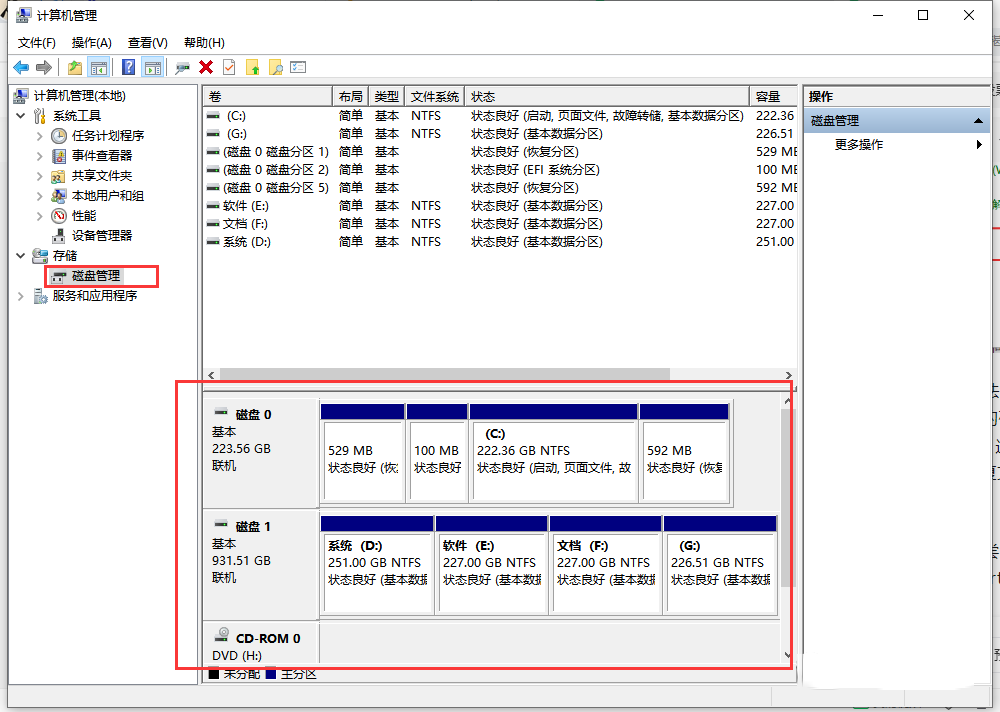Click the 存储 icon in tree

point(40,255)
